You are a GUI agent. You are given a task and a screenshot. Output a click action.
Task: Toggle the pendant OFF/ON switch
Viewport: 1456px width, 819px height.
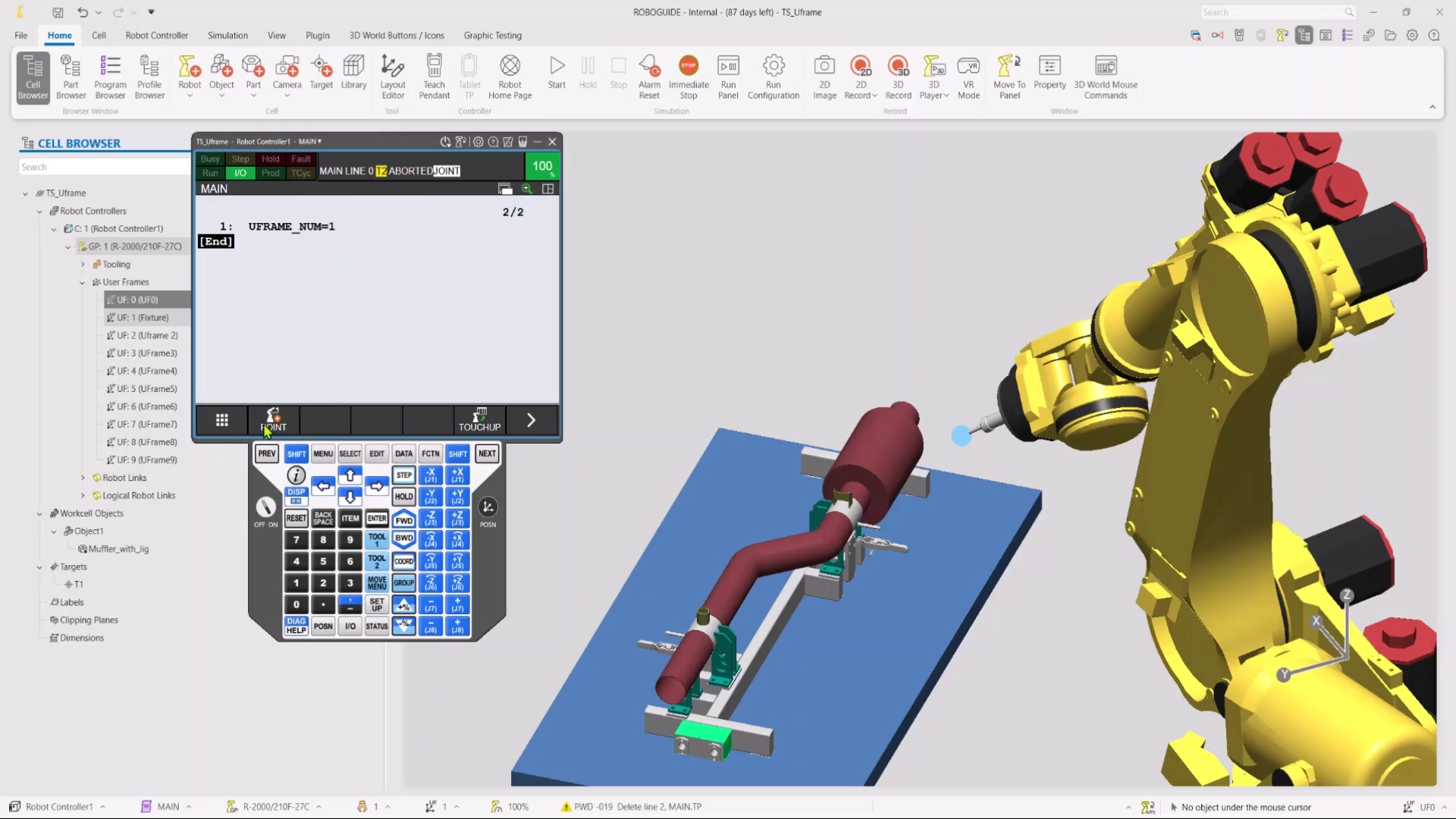(x=265, y=507)
